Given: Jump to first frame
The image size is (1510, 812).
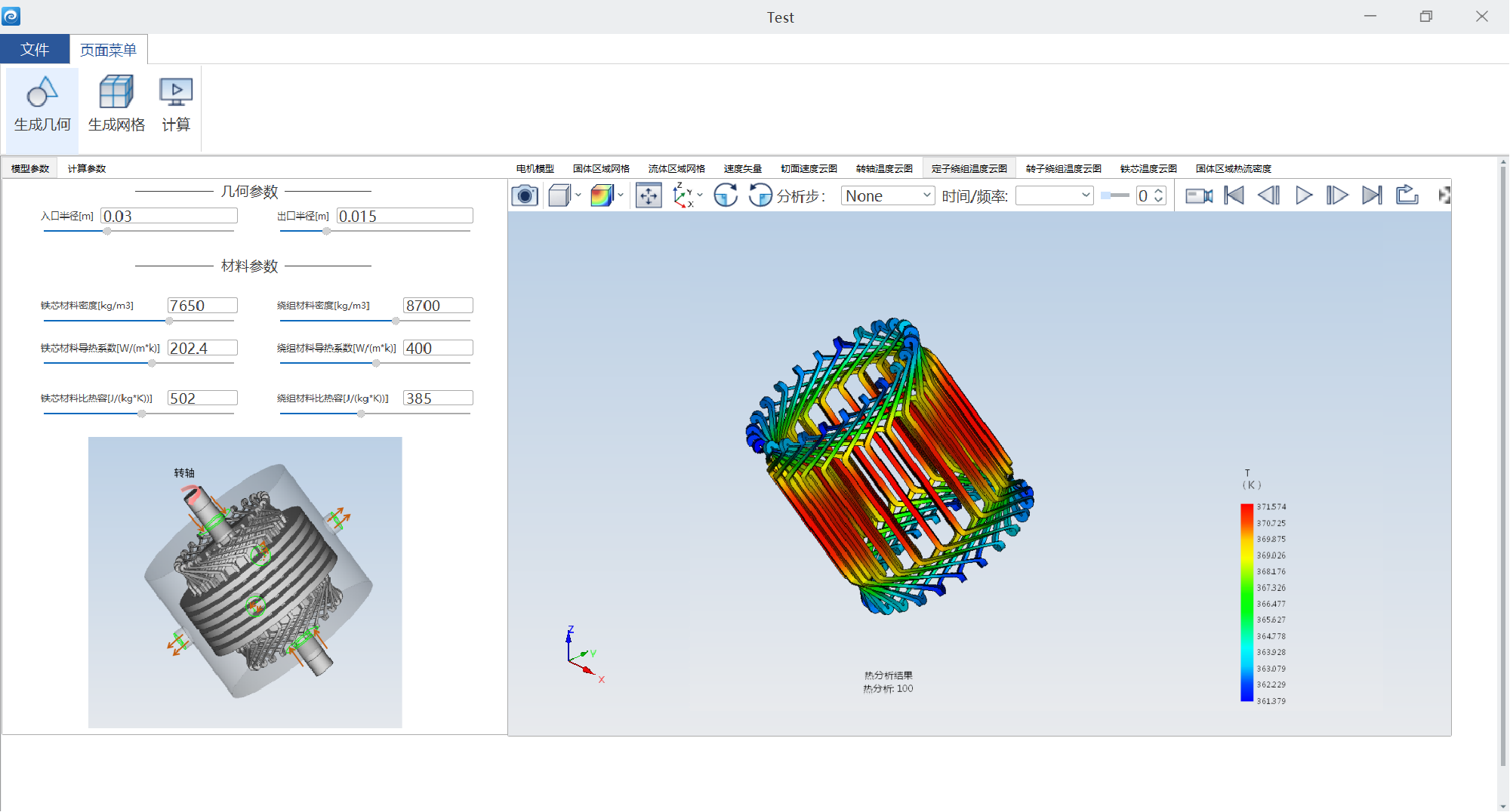Looking at the screenshot, I should pos(1234,196).
